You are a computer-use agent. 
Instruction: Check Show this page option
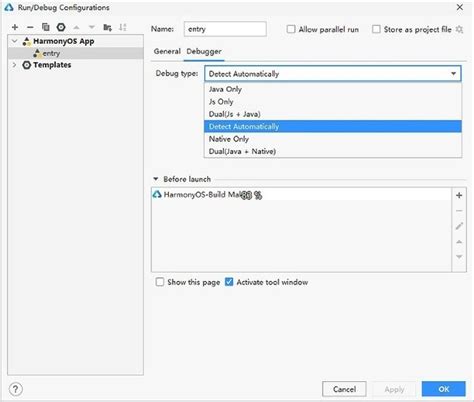coord(160,282)
